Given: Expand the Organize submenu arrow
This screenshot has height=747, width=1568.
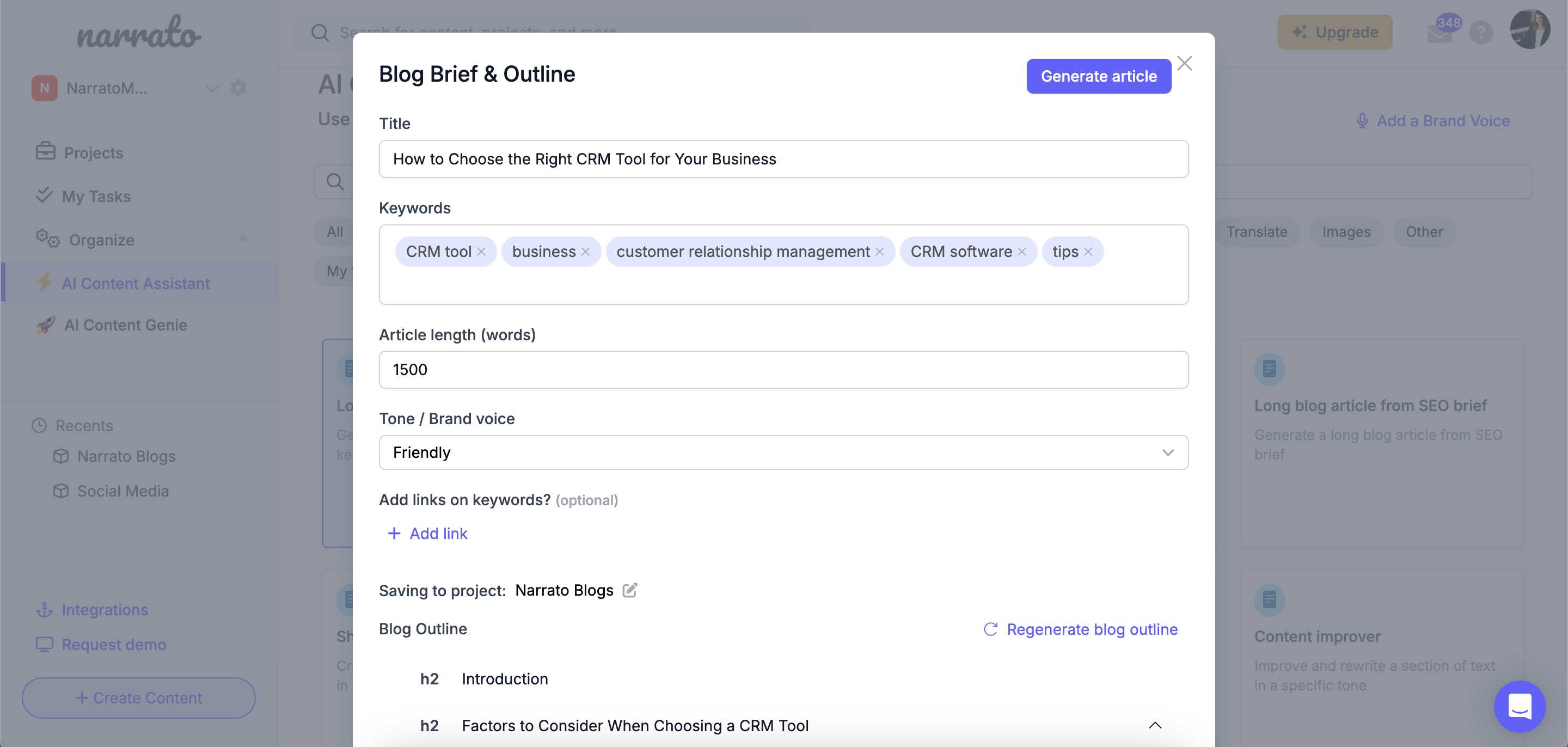Looking at the screenshot, I should (244, 238).
